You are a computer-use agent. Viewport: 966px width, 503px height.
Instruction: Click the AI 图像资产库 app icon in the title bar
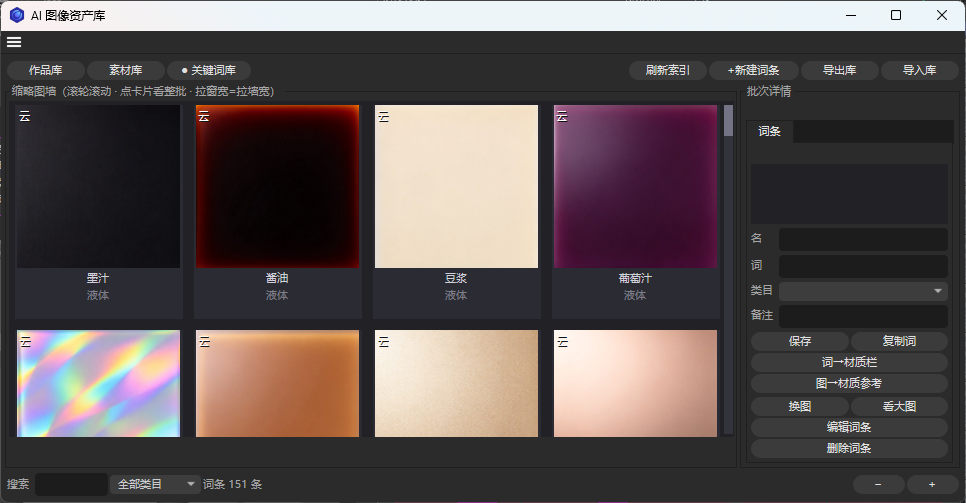point(17,15)
